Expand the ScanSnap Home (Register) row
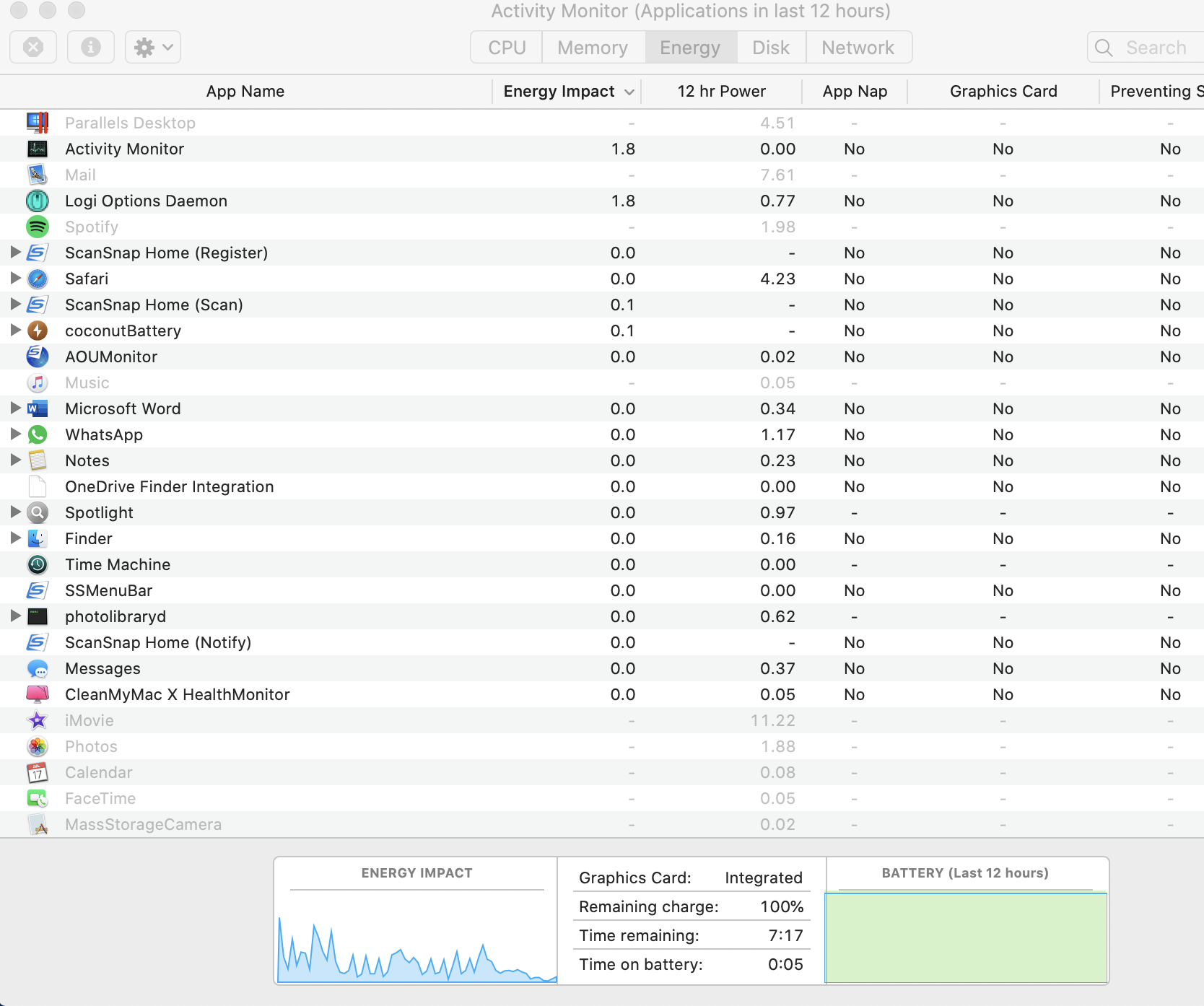 pyautogui.click(x=15, y=253)
